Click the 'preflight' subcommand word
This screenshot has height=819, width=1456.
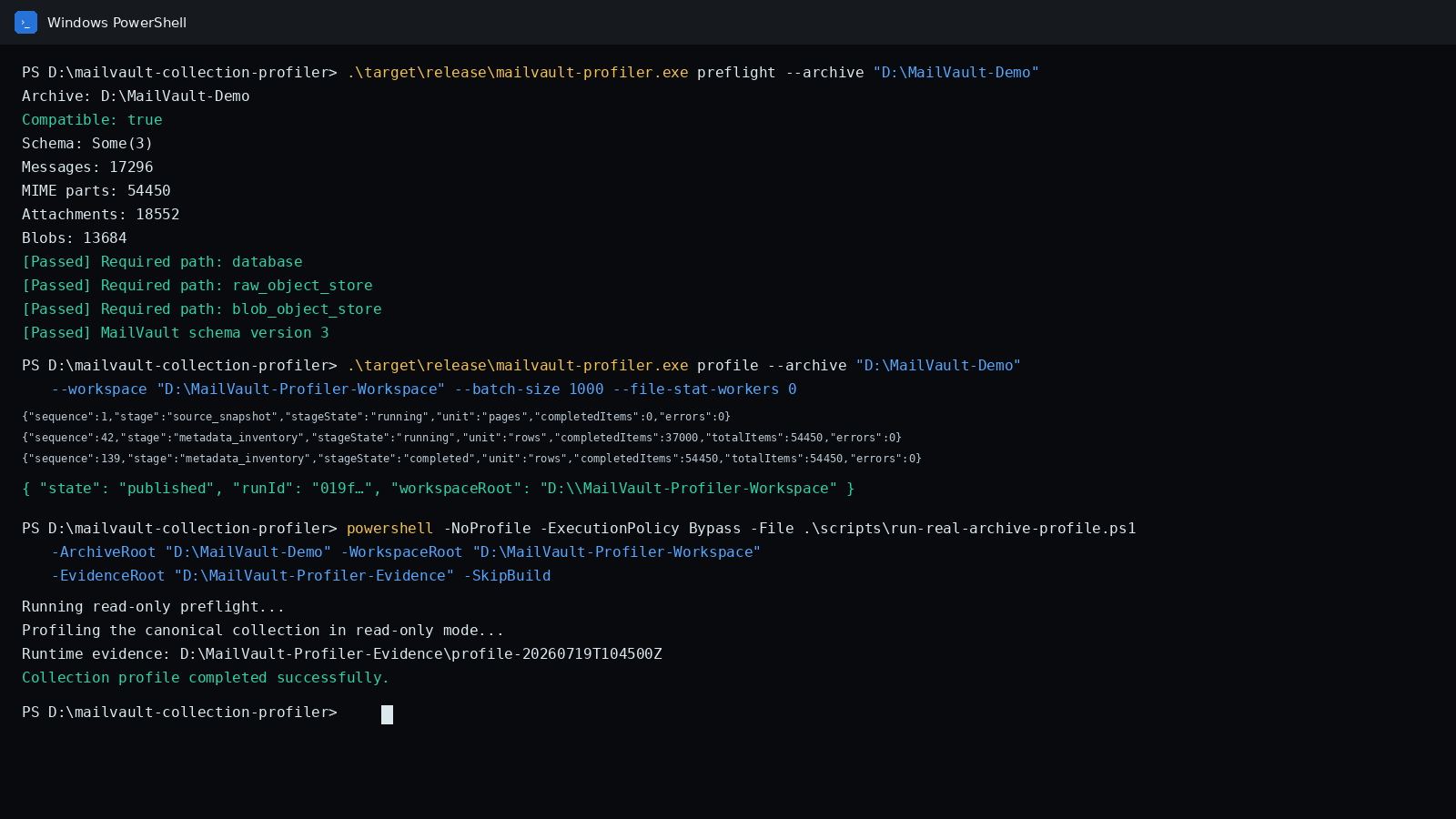[736, 73]
